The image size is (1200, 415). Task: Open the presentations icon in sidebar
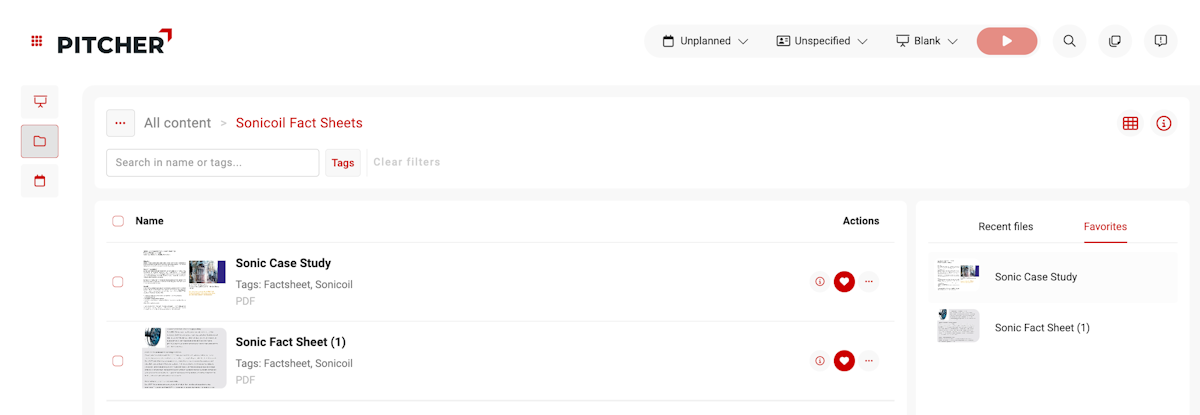[x=40, y=101]
